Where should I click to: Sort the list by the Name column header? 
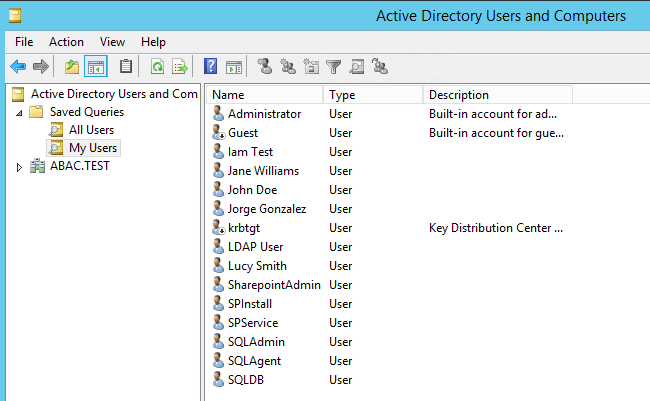(x=265, y=95)
